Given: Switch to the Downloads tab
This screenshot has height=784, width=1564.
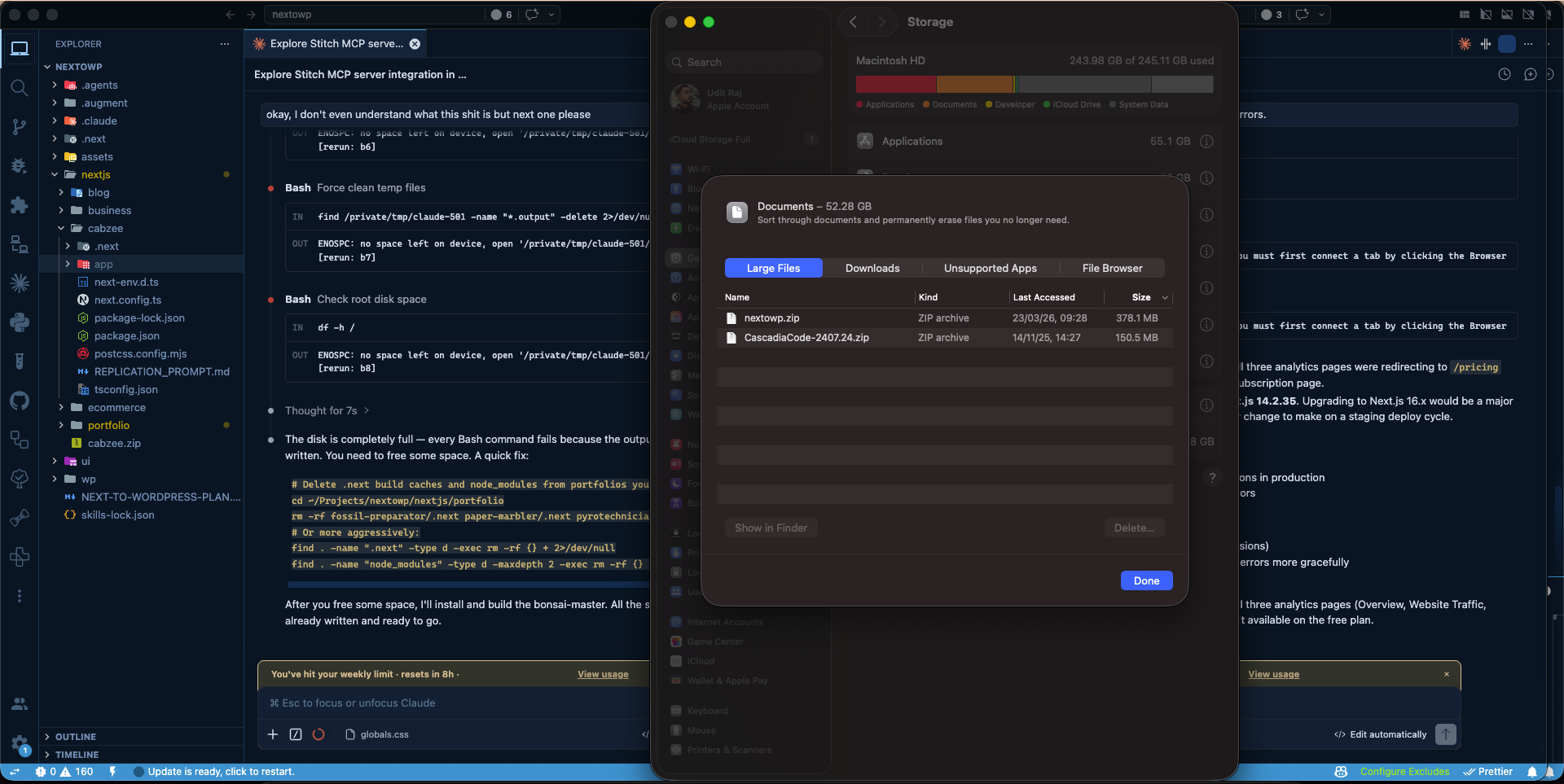Looking at the screenshot, I should coord(872,268).
